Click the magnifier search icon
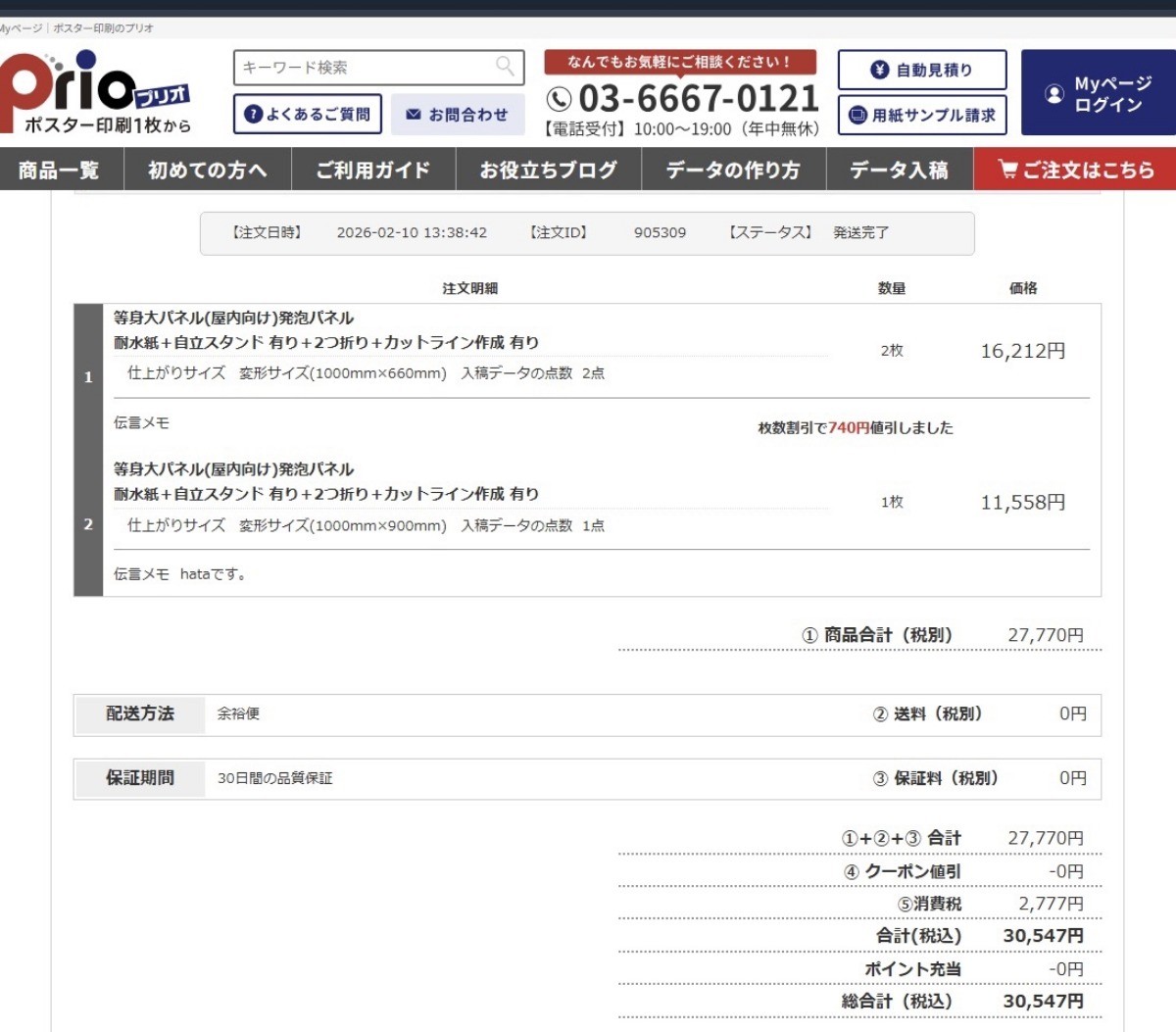The image size is (1176, 1032). click(505, 67)
